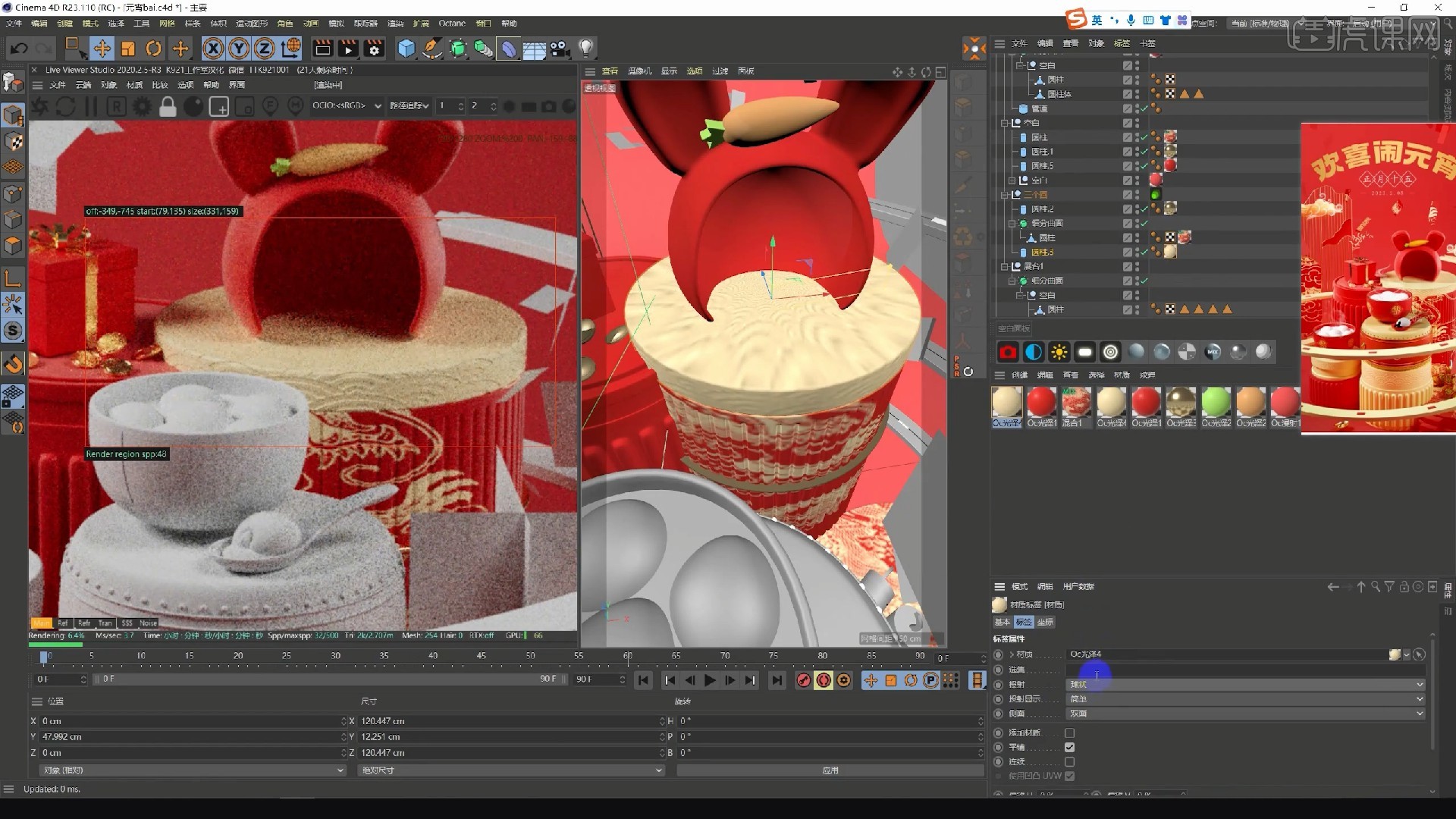Select the Rotate tool
The height and width of the screenshot is (819, 1456).
[x=154, y=49]
